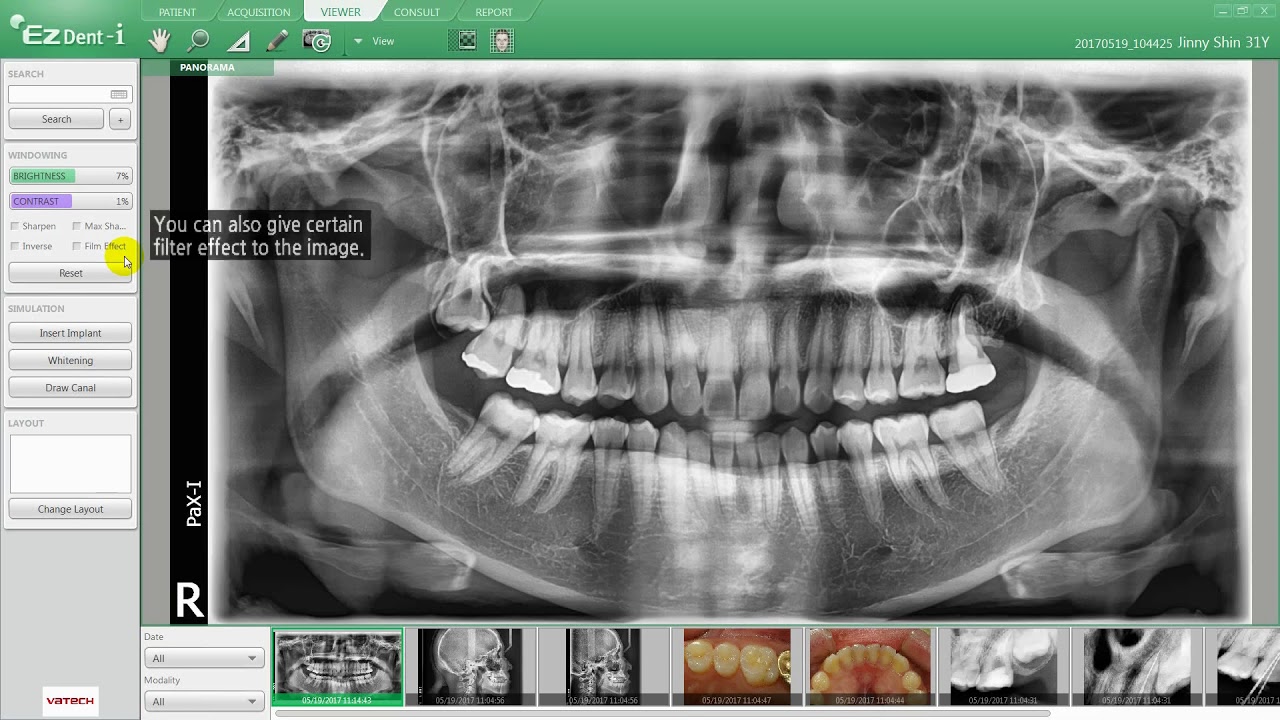Open the REPORT tab
Viewport: 1280px width, 720px height.
[494, 12]
